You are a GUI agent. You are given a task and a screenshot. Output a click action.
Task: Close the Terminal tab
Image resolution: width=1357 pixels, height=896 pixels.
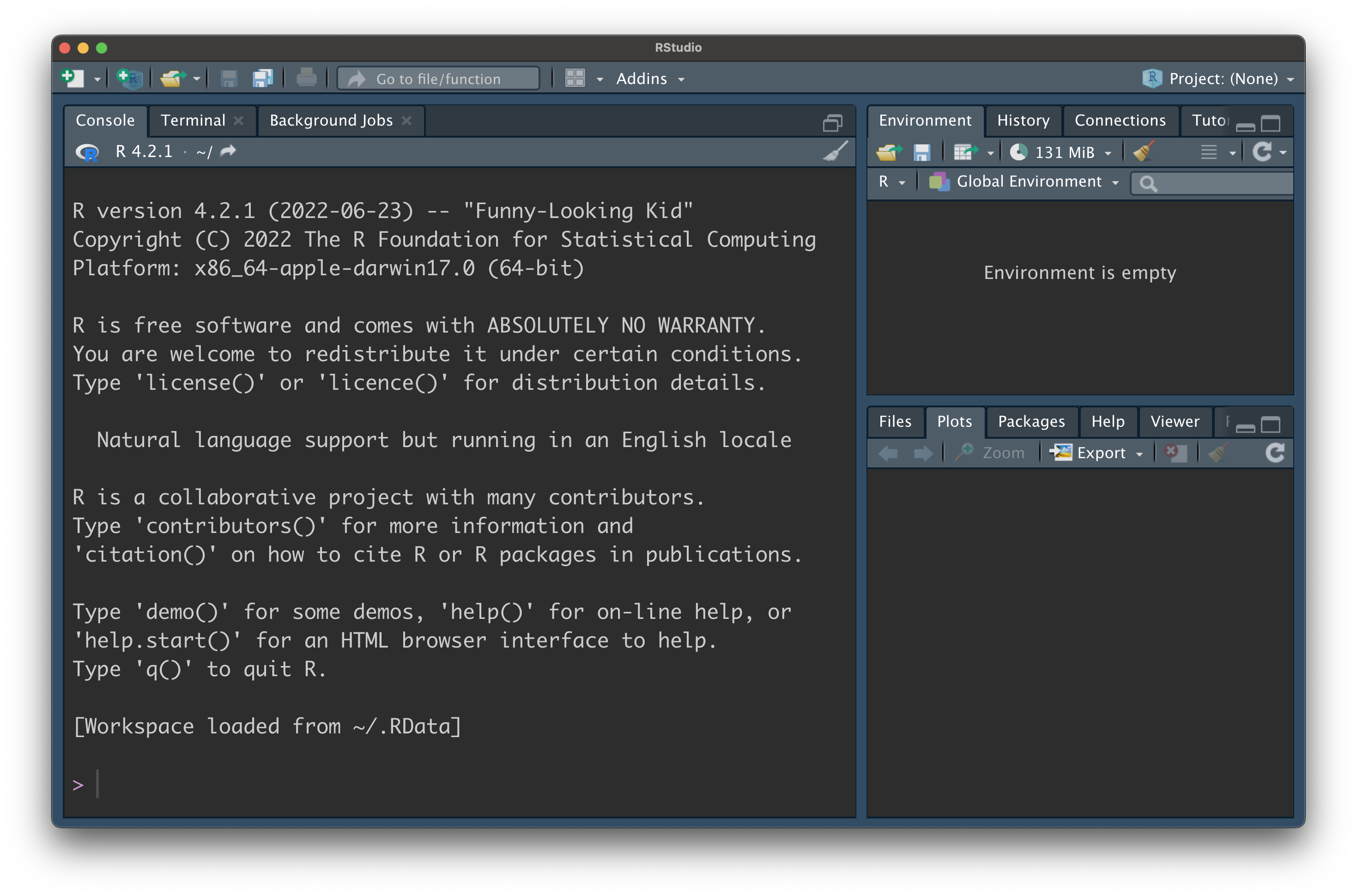tap(239, 121)
